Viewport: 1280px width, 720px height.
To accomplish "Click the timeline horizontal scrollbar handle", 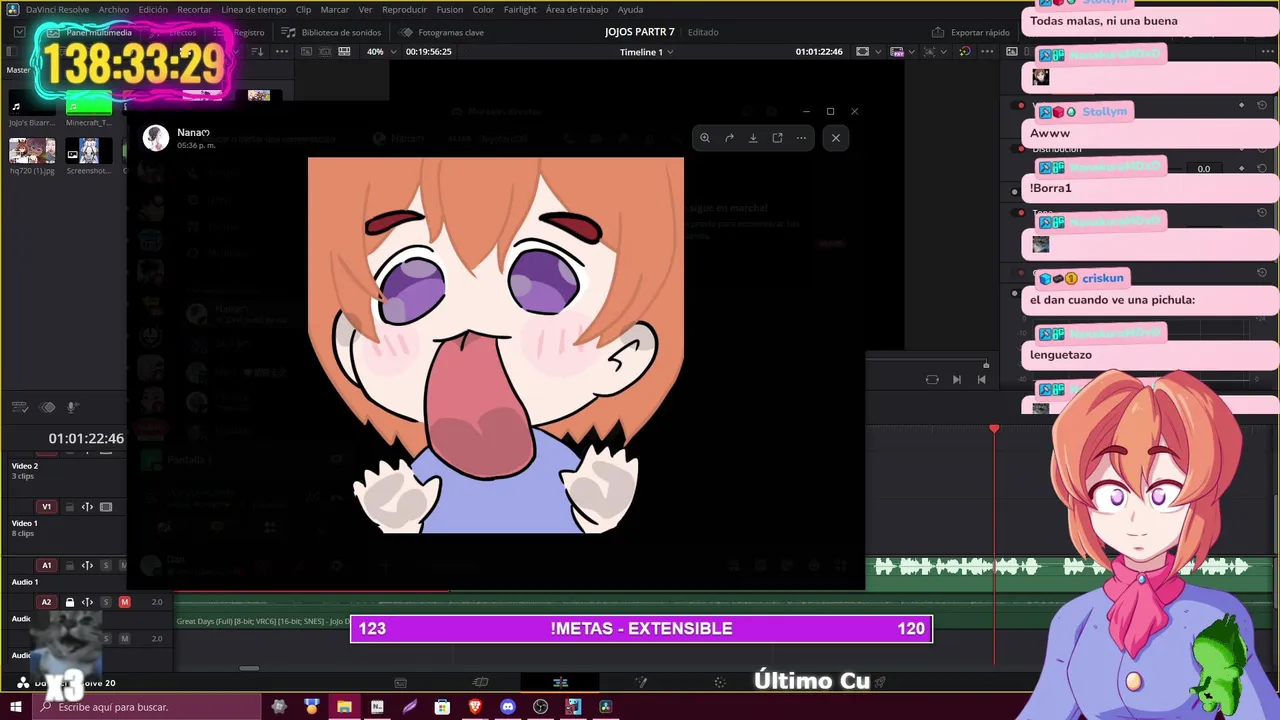I will pyautogui.click(x=249, y=668).
